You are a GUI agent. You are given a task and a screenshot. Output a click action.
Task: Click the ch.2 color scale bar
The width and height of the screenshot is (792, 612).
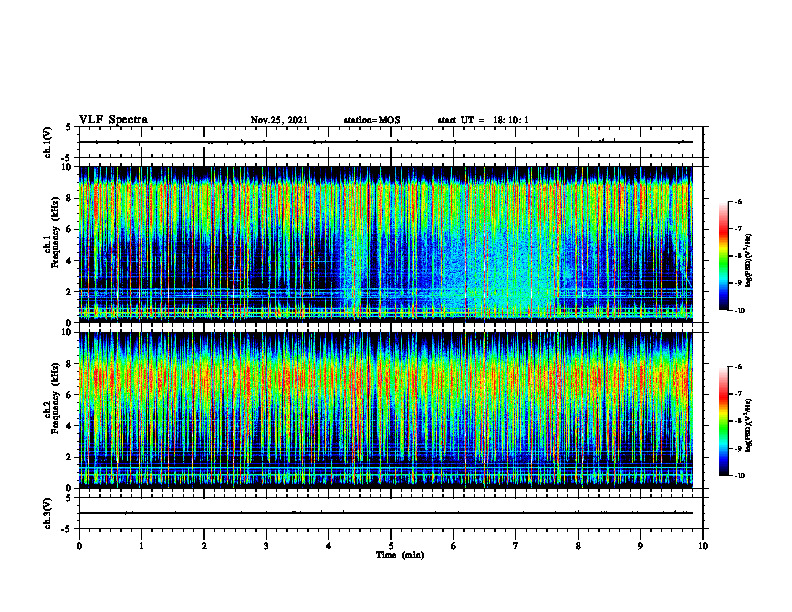[x=723, y=421]
